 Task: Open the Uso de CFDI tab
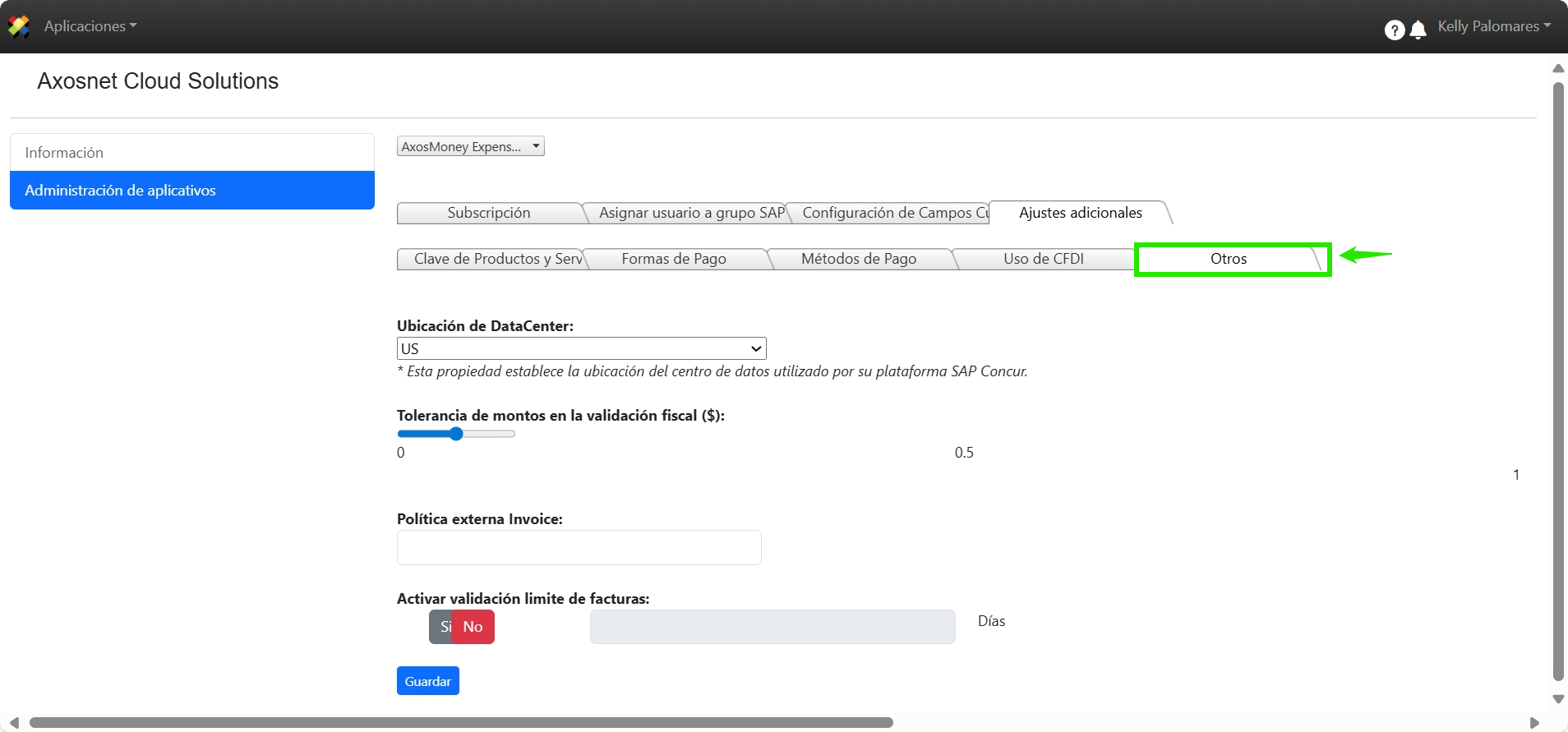pyautogui.click(x=1043, y=259)
